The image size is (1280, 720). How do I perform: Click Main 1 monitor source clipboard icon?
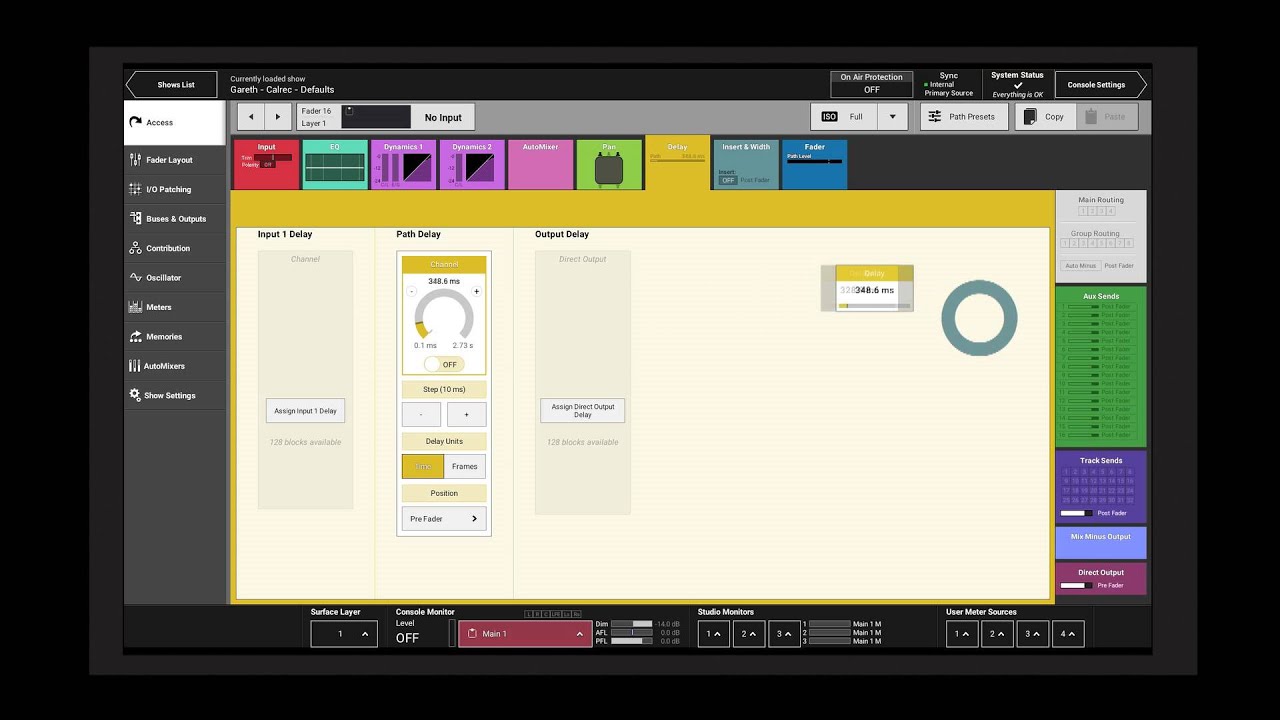[472, 634]
